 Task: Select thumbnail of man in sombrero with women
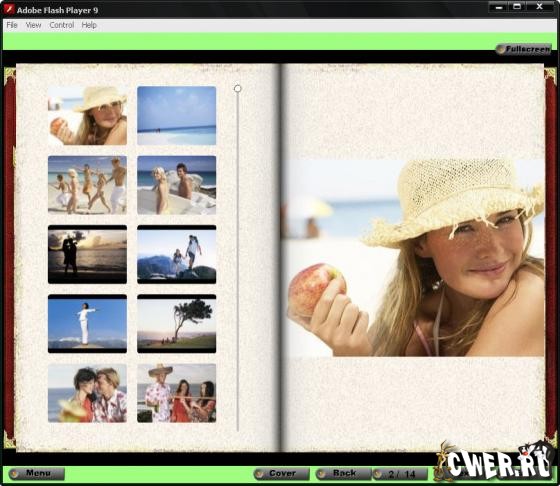pos(176,393)
